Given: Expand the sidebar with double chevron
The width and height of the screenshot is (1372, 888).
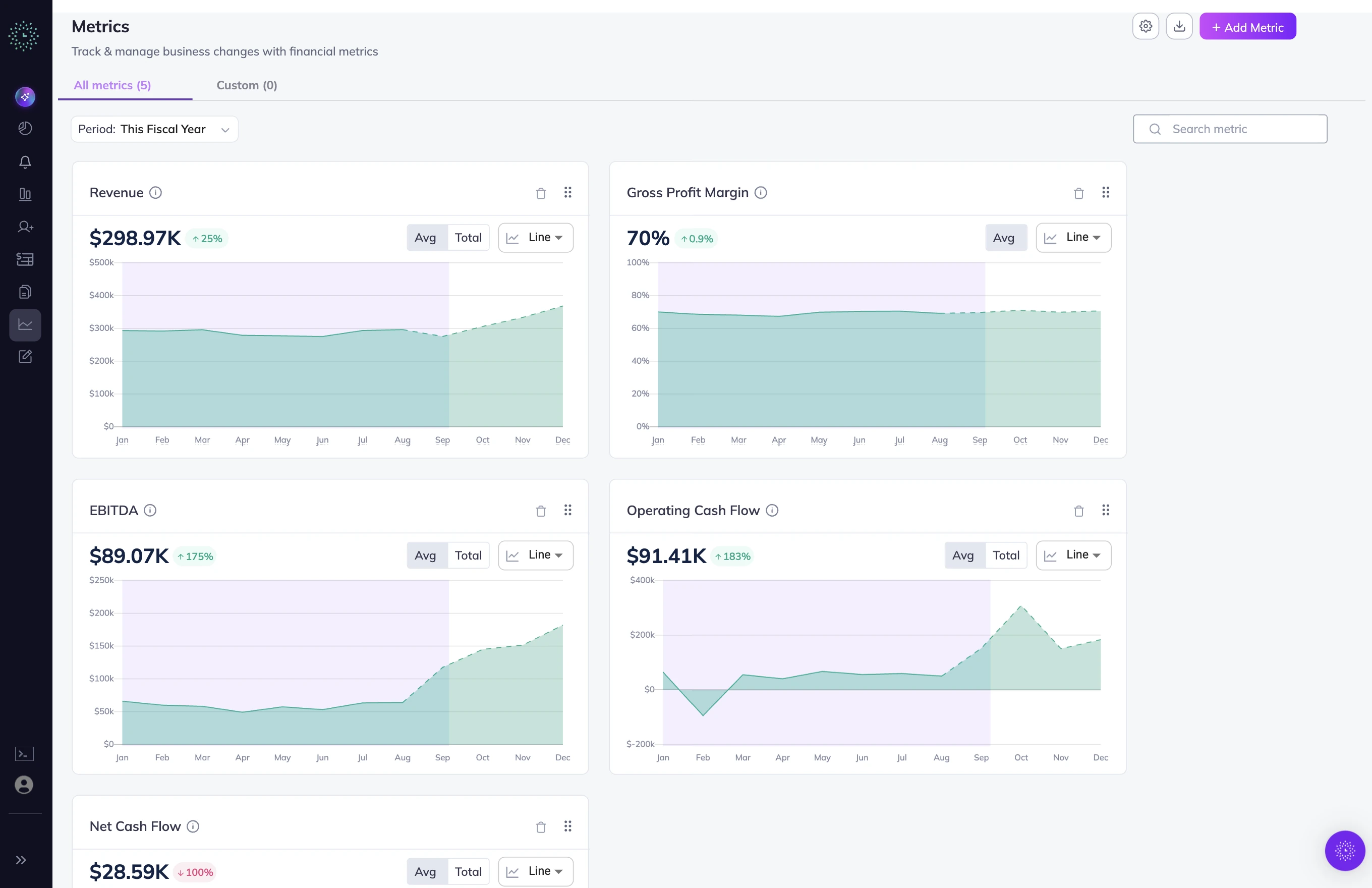Looking at the screenshot, I should click(x=21, y=860).
